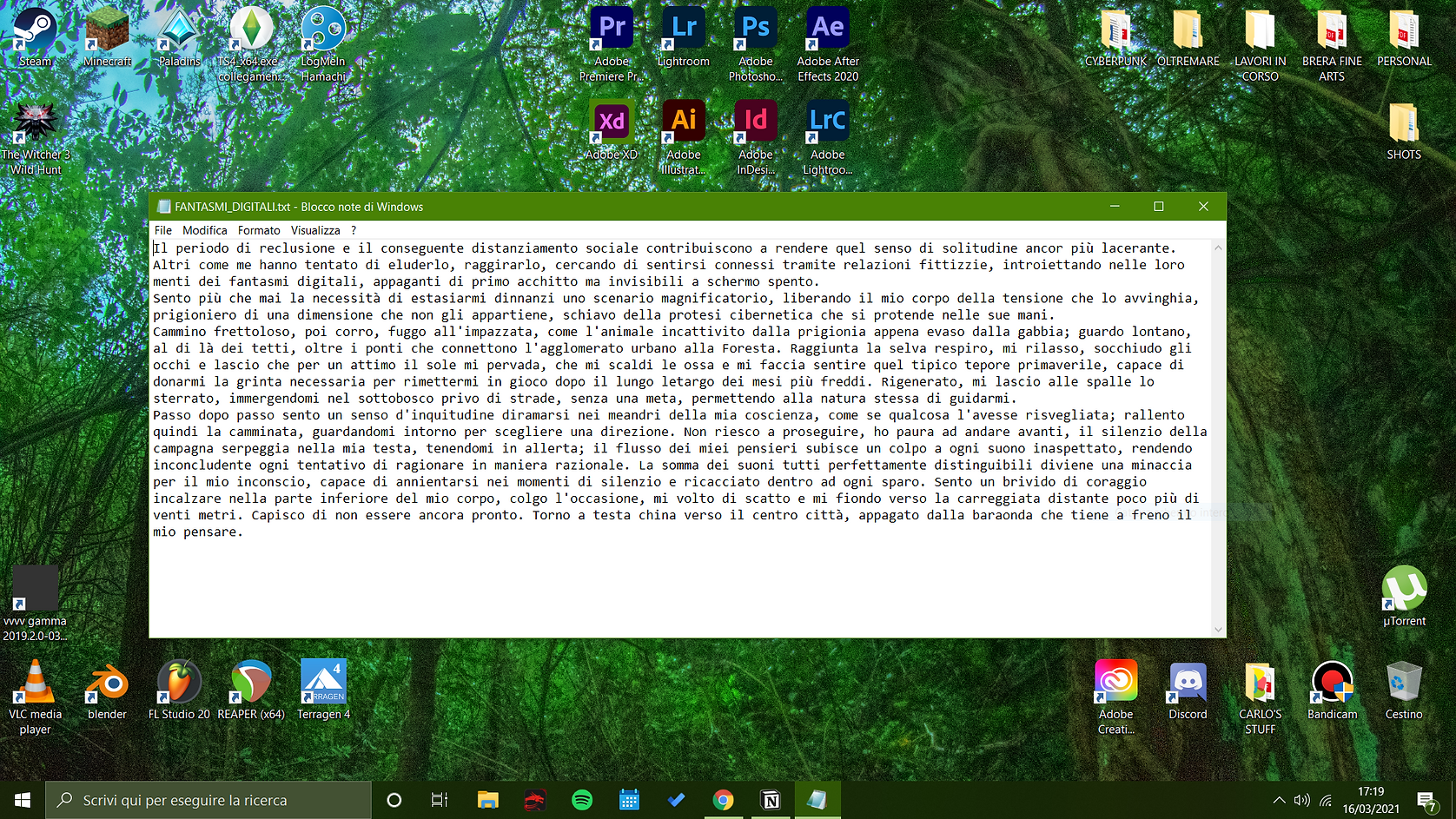Select the VLC media player icon
1456x819 pixels.
pyautogui.click(x=35, y=697)
